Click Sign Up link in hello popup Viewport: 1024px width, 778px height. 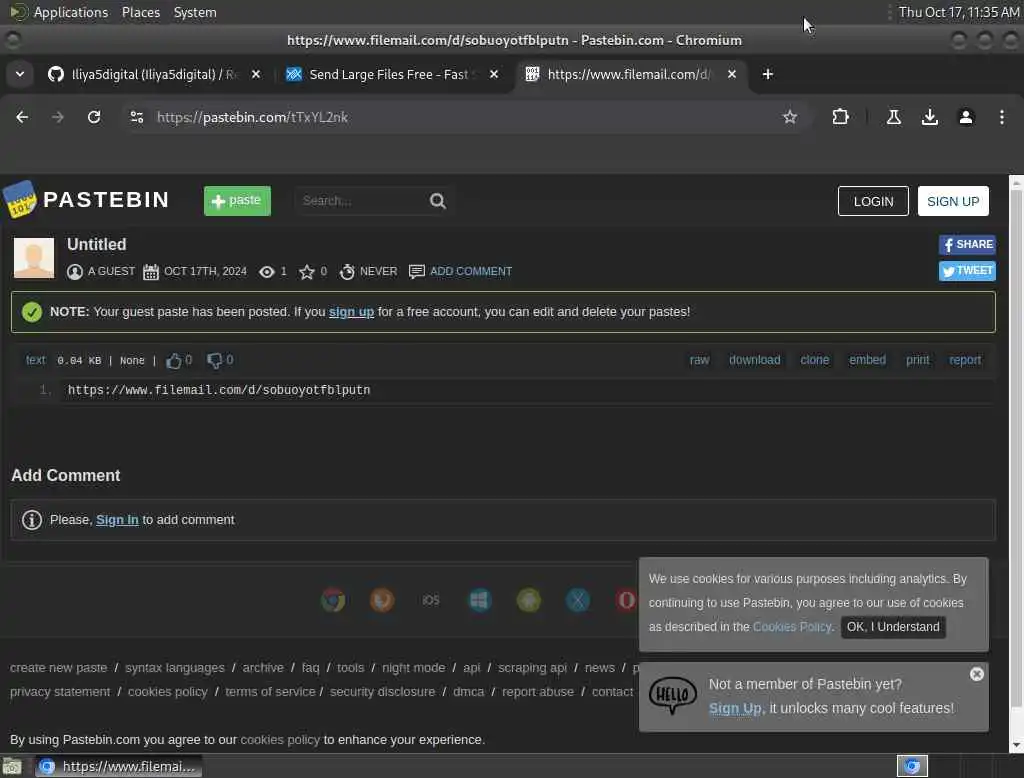[735, 708]
